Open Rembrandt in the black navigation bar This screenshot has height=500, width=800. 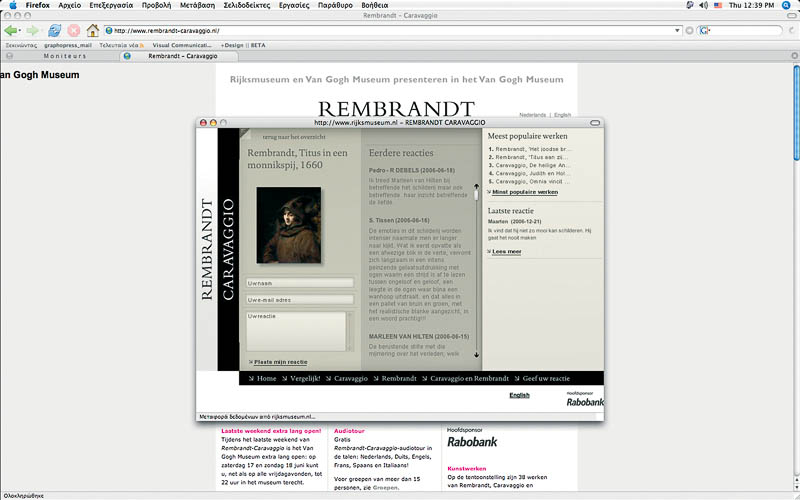tap(399, 379)
